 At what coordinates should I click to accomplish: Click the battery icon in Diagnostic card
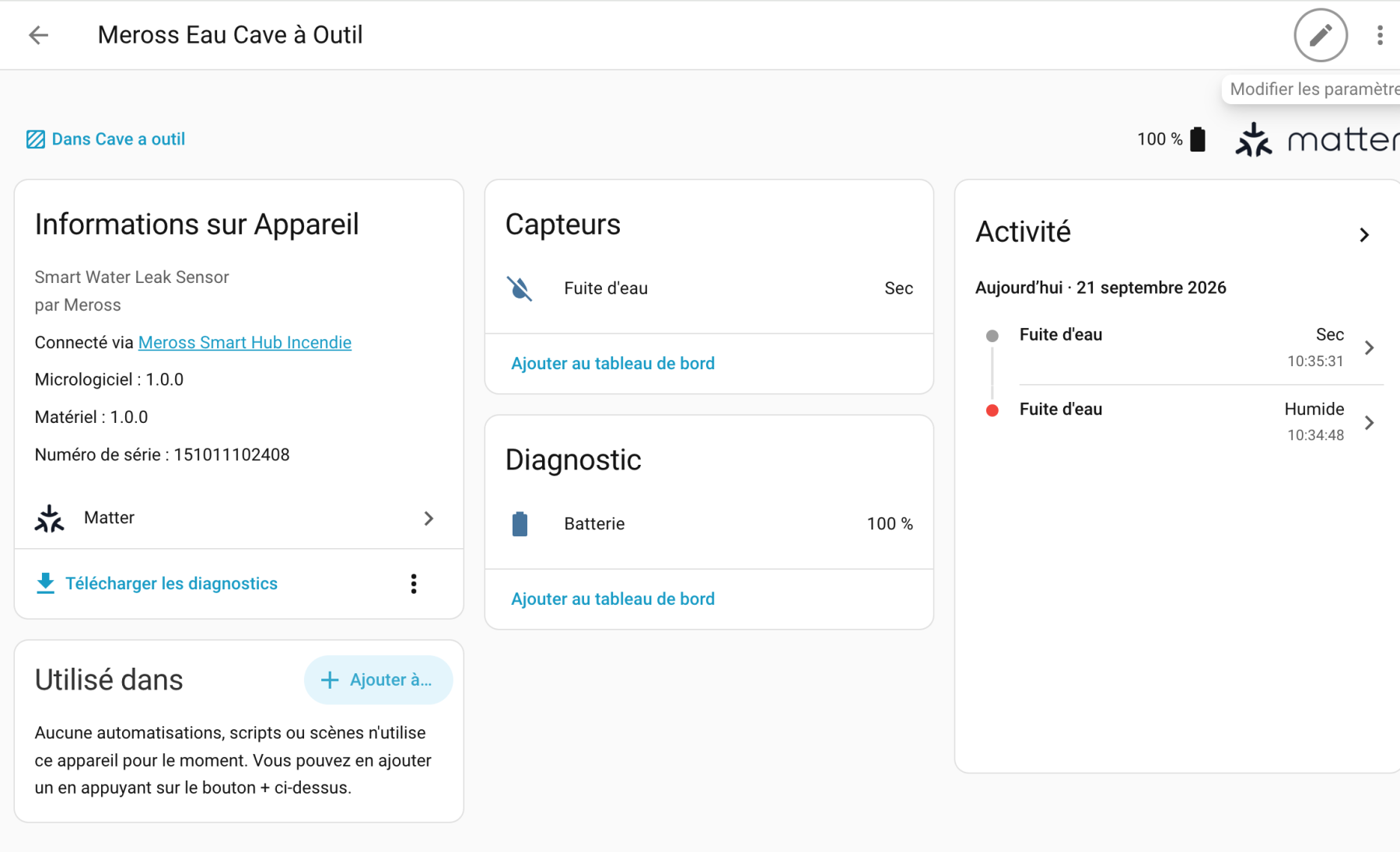520,524
